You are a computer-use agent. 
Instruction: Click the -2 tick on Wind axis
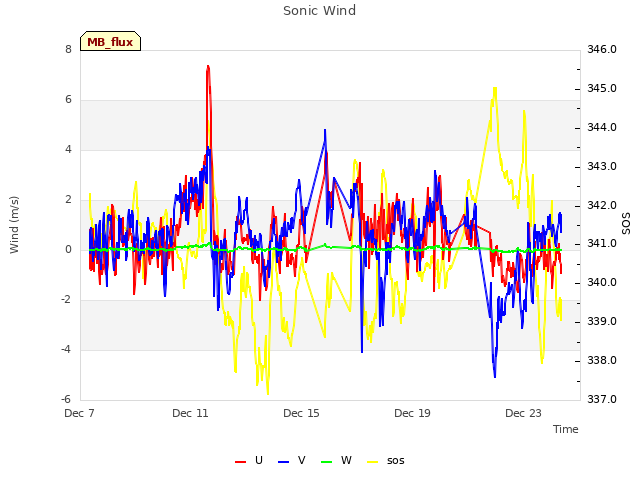click(66, 300)
